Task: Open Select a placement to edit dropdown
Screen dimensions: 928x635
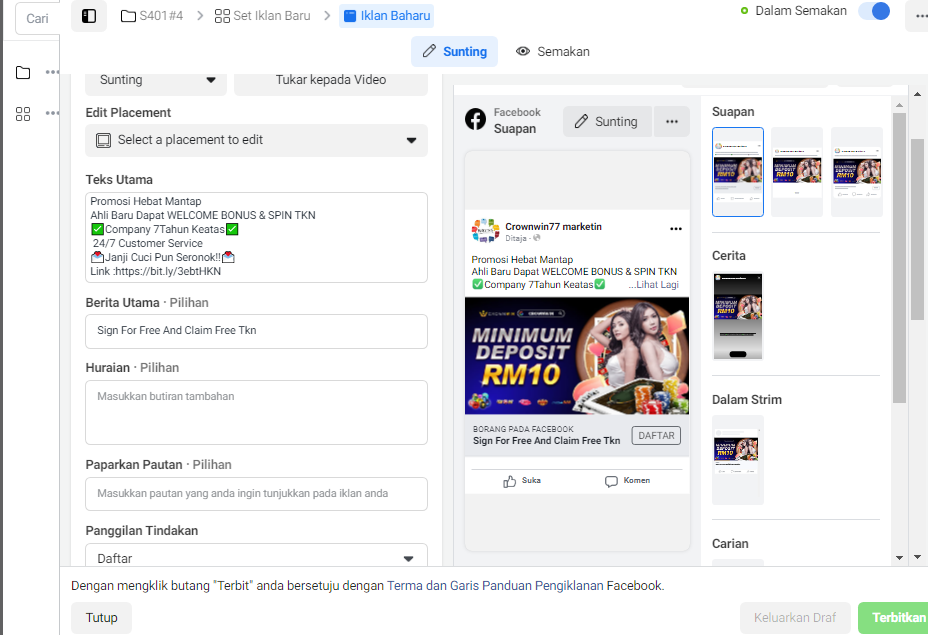Action: (256, 140)
